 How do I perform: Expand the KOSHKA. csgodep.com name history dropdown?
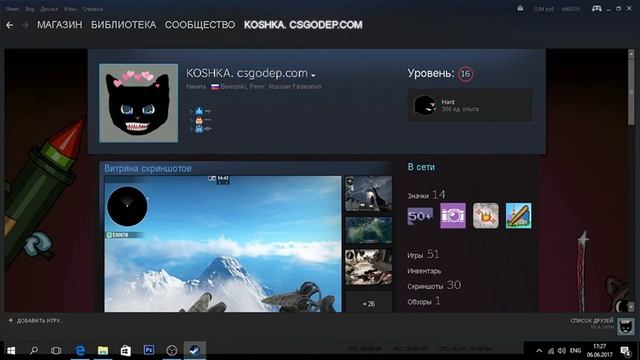point(313,75)
